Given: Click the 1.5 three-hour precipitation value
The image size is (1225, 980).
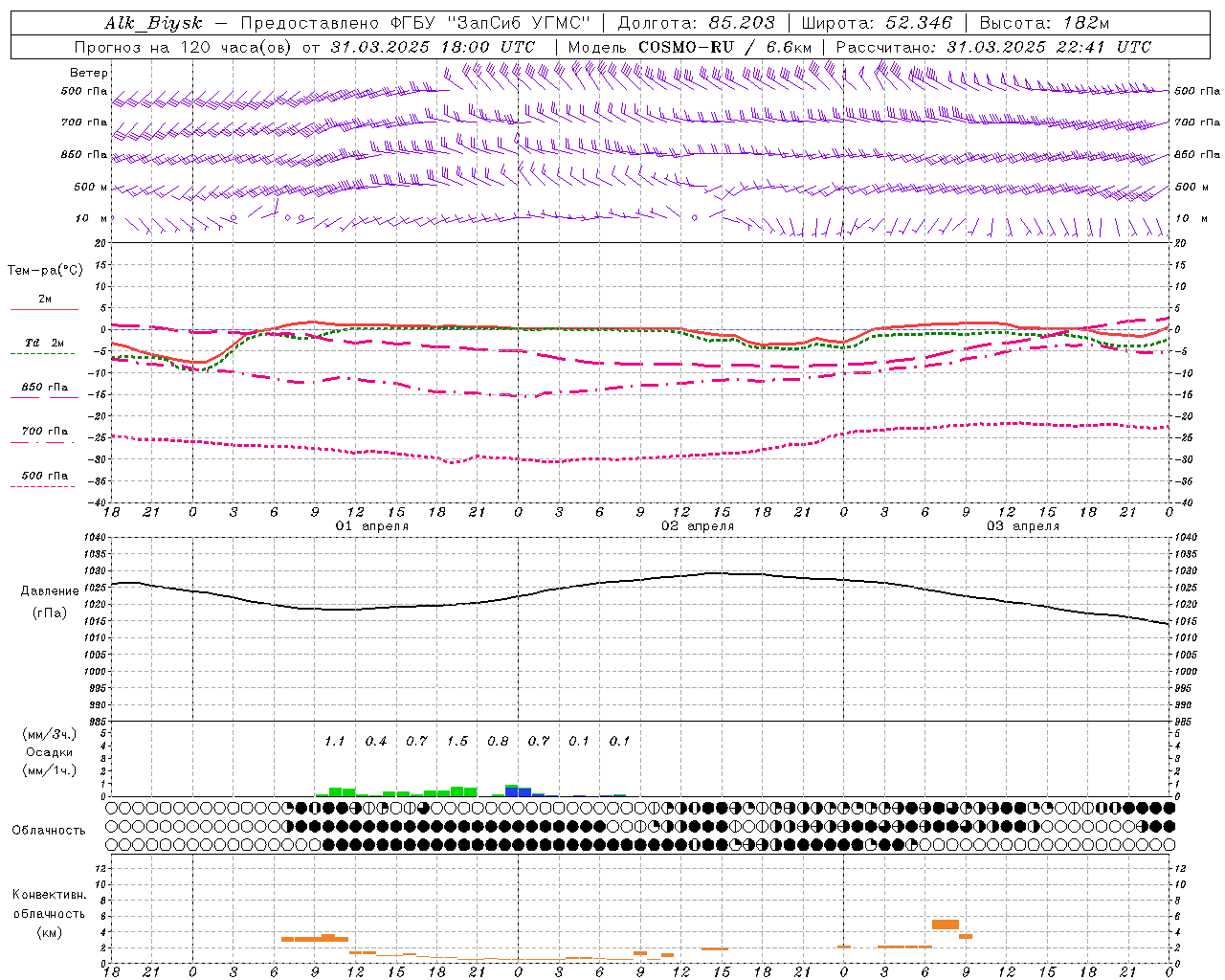Looking at the screenshot, I should [457, 741].
